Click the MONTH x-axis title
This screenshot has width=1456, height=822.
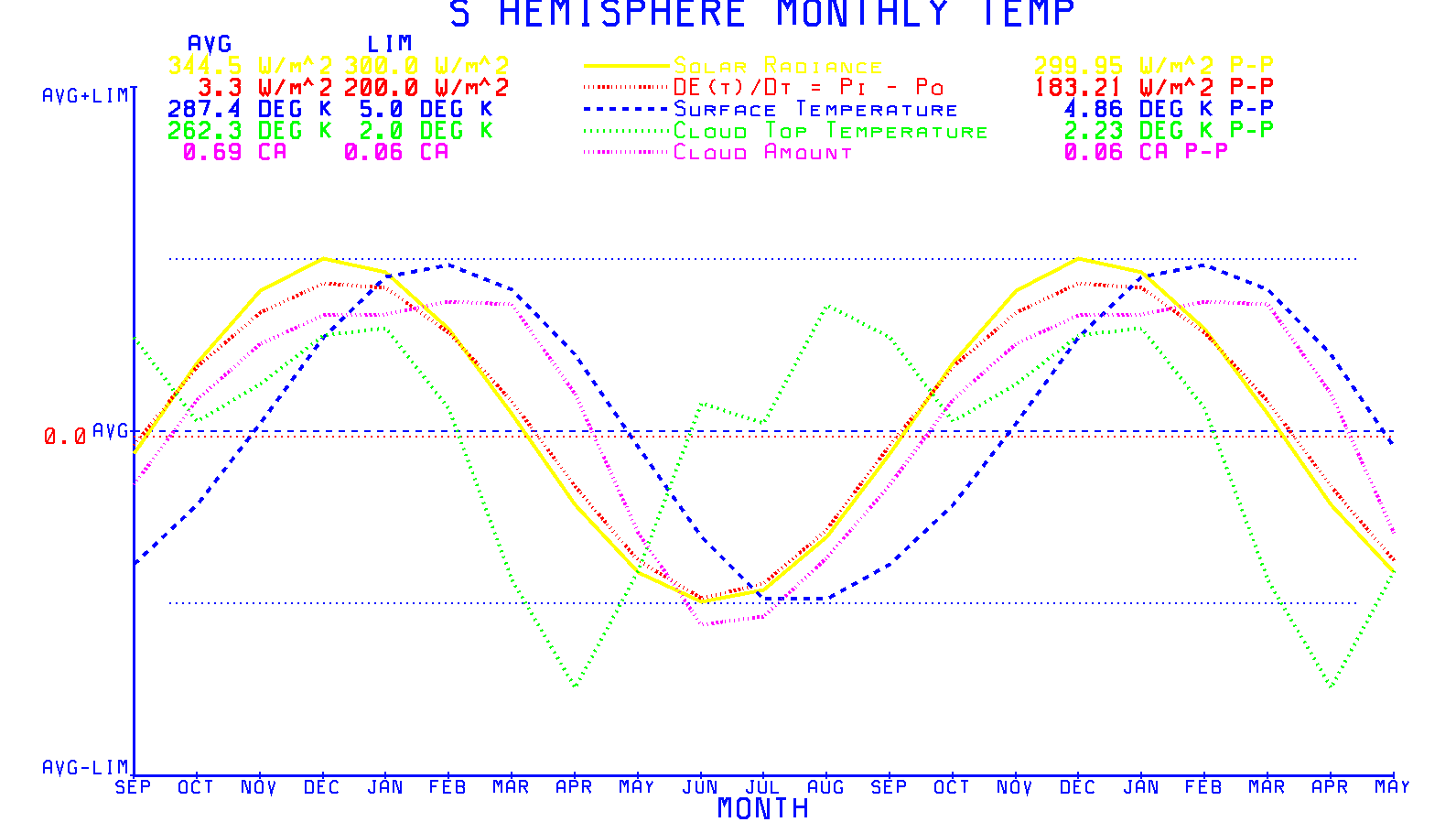(762, 808)
